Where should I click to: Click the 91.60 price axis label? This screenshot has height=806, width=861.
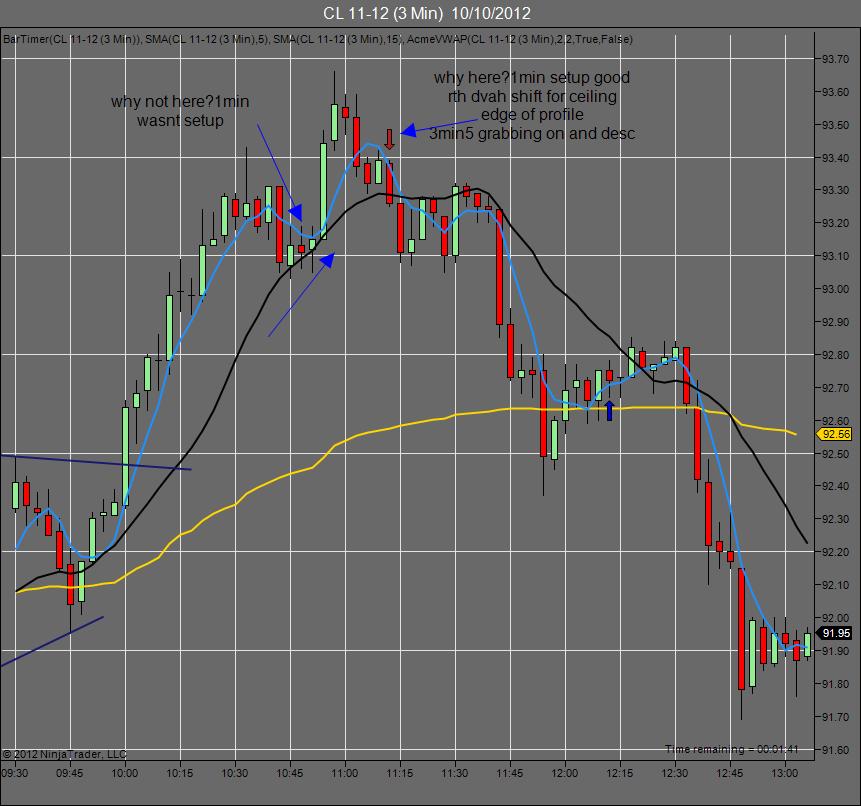click(835, 750)
